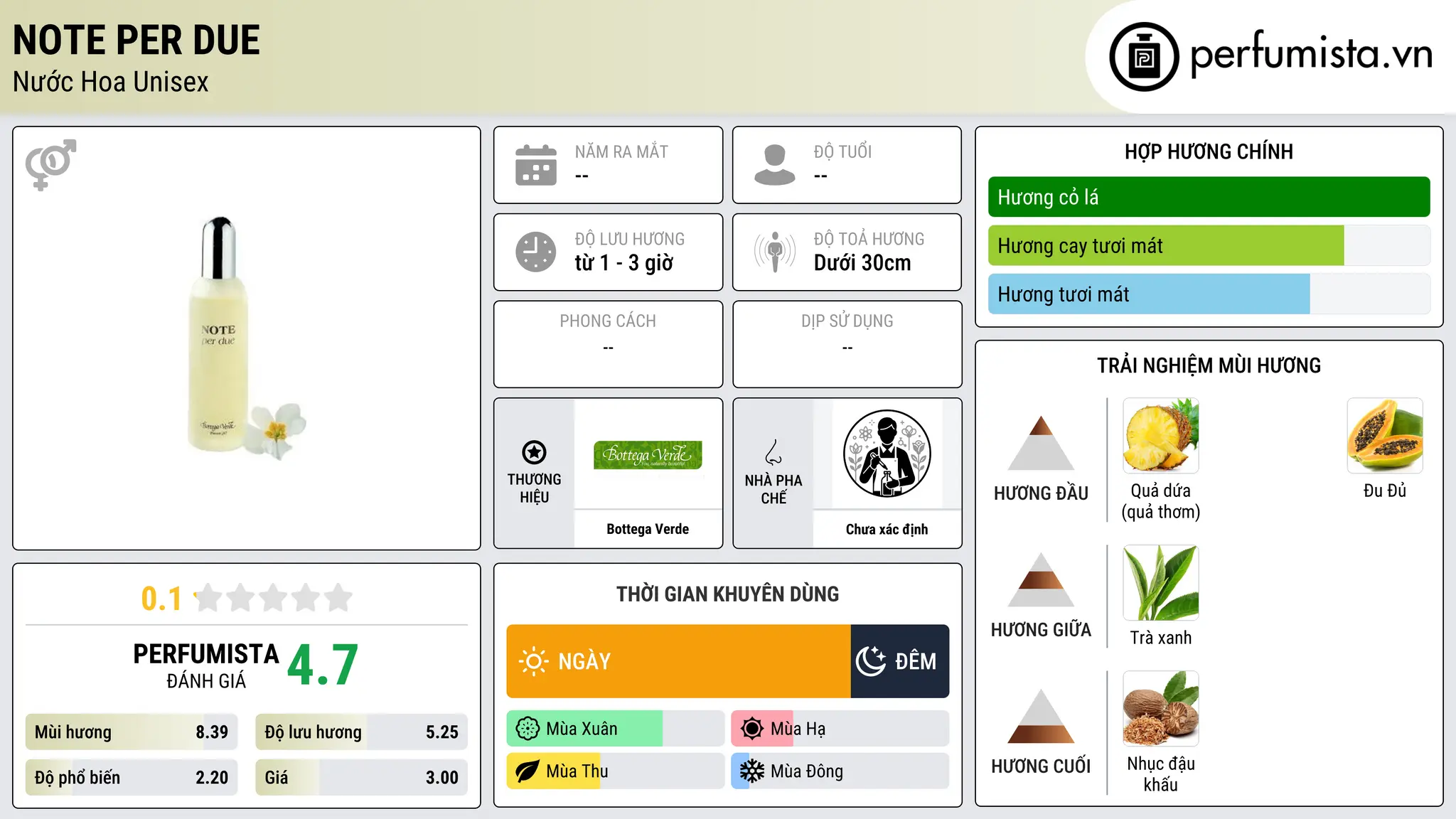
Task: Click the Giá score bar
Action: tap(362, 778)
